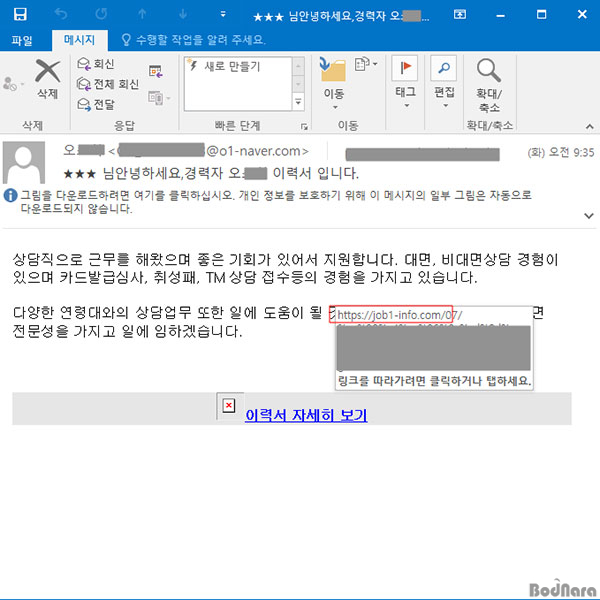Click the Redo icon in quick access toolbar

click(101, 15)
